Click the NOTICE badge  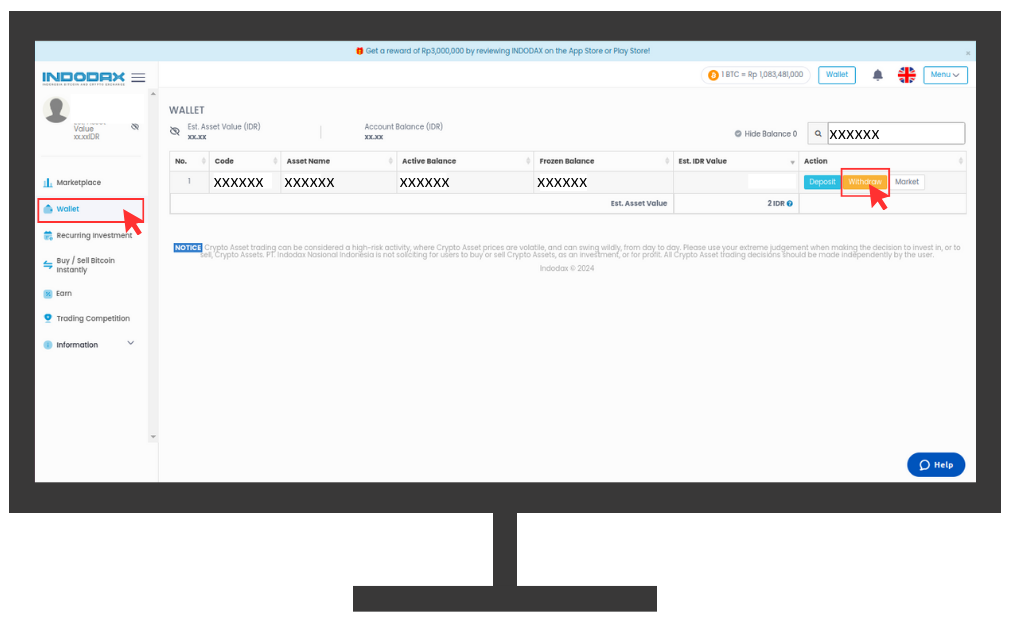coord(187,247)
